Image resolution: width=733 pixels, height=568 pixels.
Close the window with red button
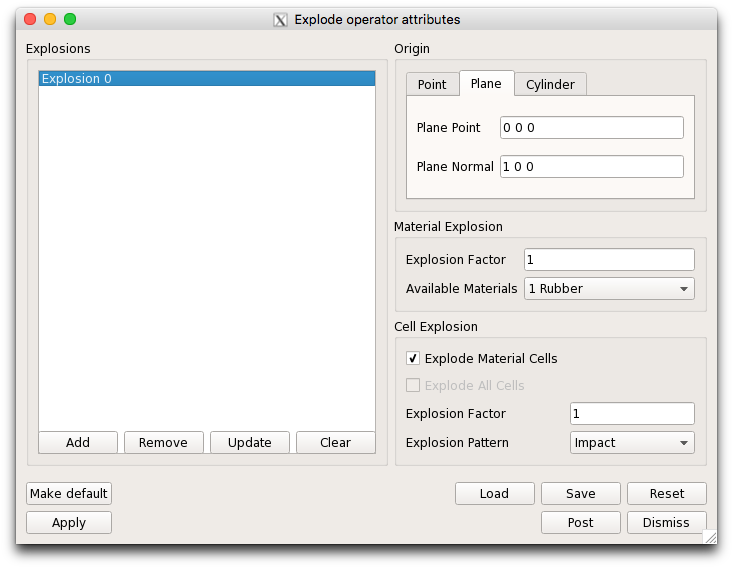30,19
